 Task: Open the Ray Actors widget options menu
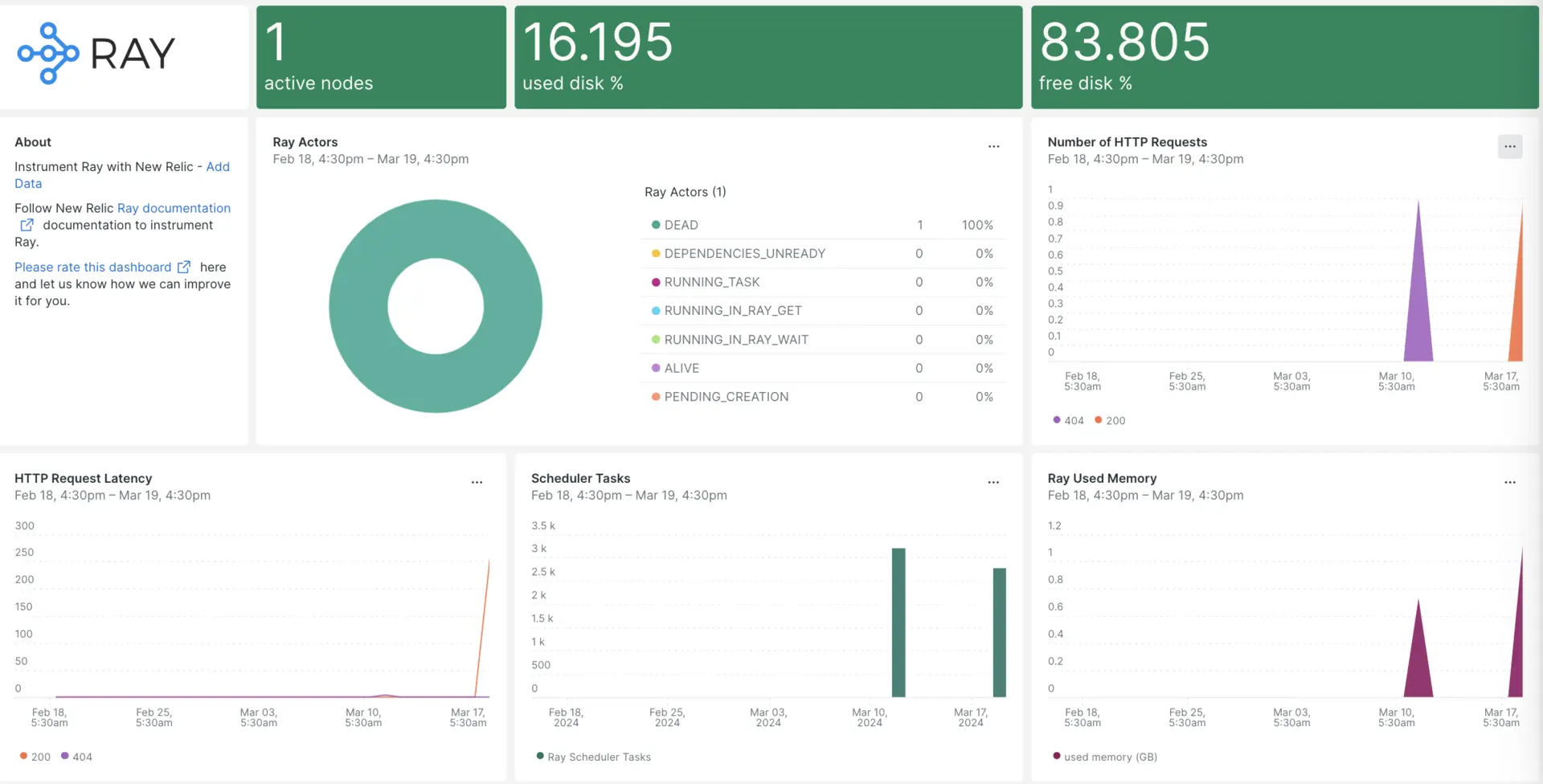coord(993,146)
